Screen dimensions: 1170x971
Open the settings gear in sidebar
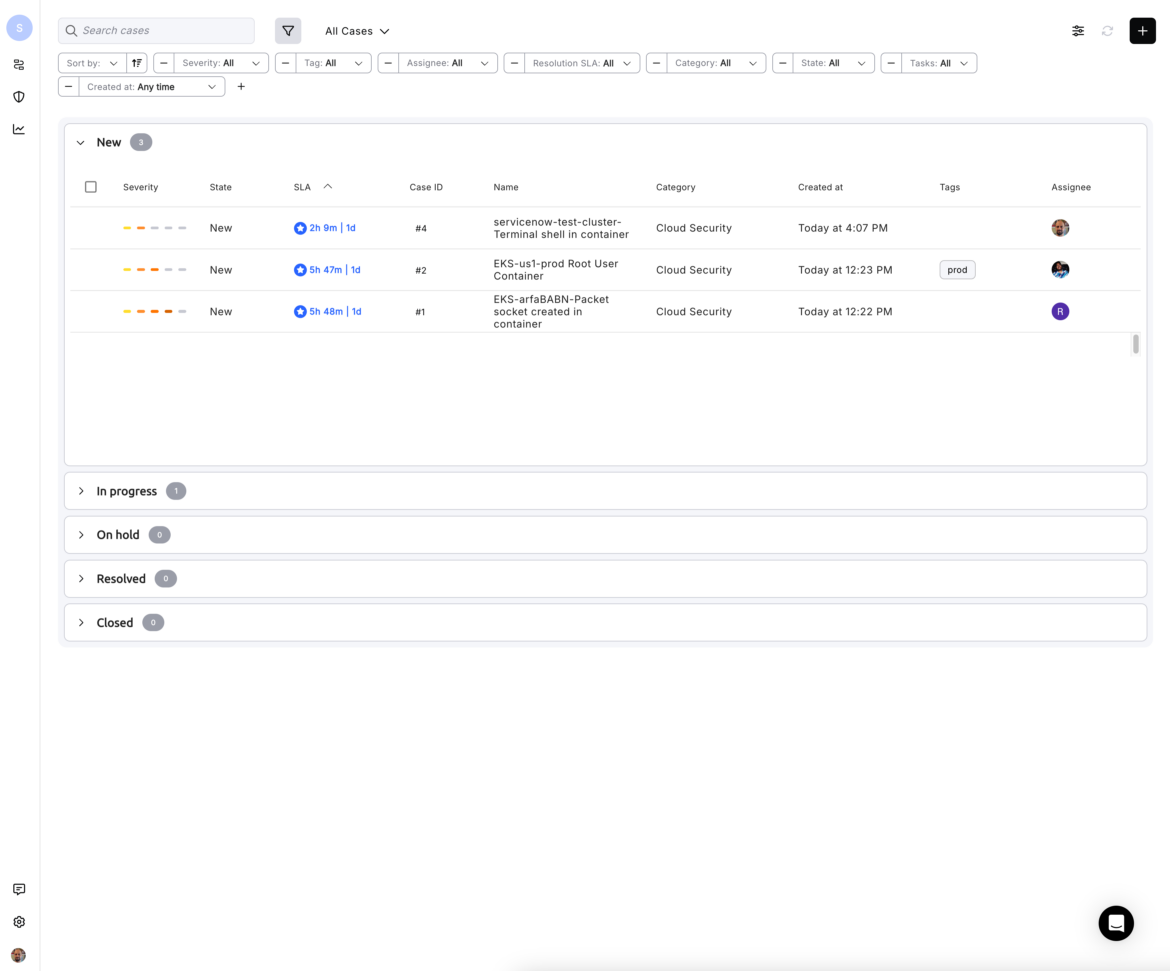click(19, 922)
